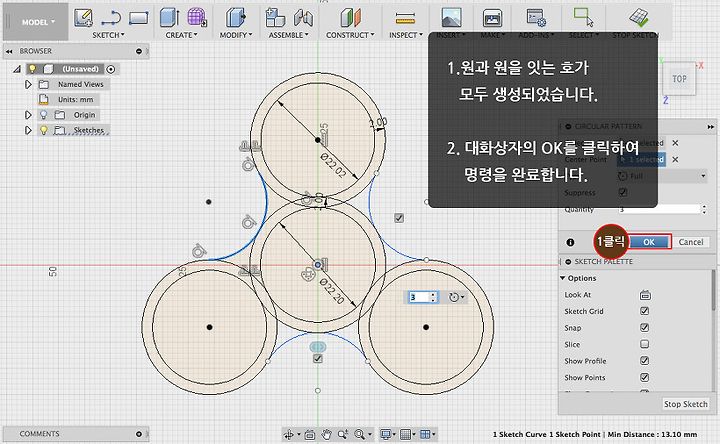This screenshot has height=444, width=720.
Task: Collapse the Browser panel arrows
Action: pos(9,51)
